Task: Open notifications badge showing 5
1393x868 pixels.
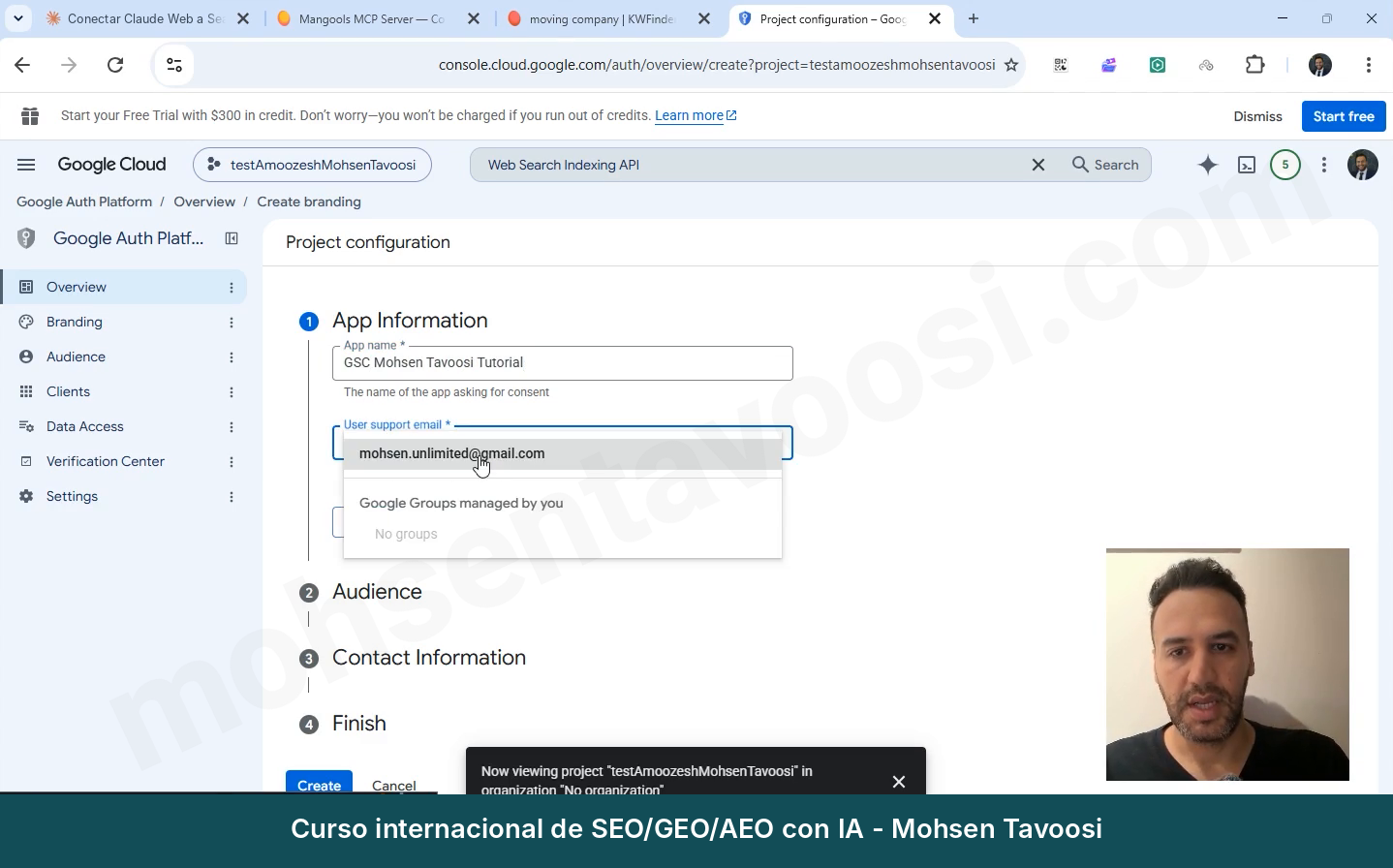Action: pyautogui.click(x=1285, y=165)
